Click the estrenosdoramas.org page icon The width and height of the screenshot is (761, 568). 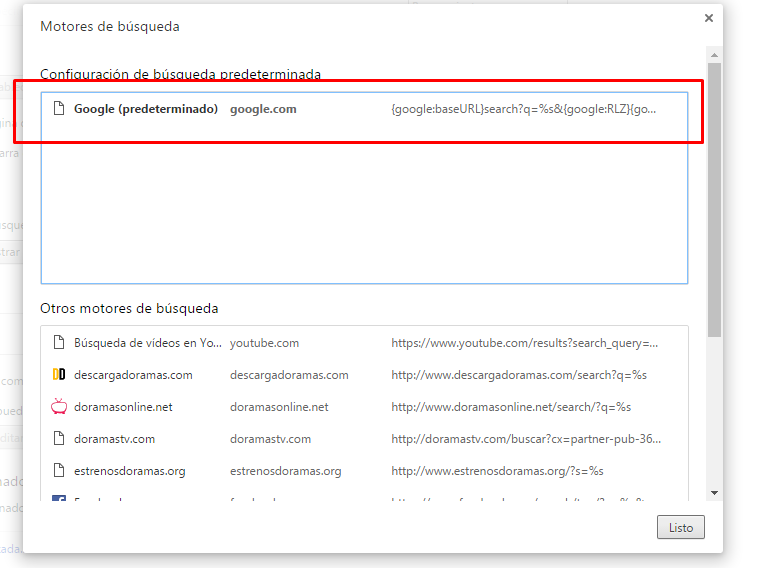(x=59, y=470)
